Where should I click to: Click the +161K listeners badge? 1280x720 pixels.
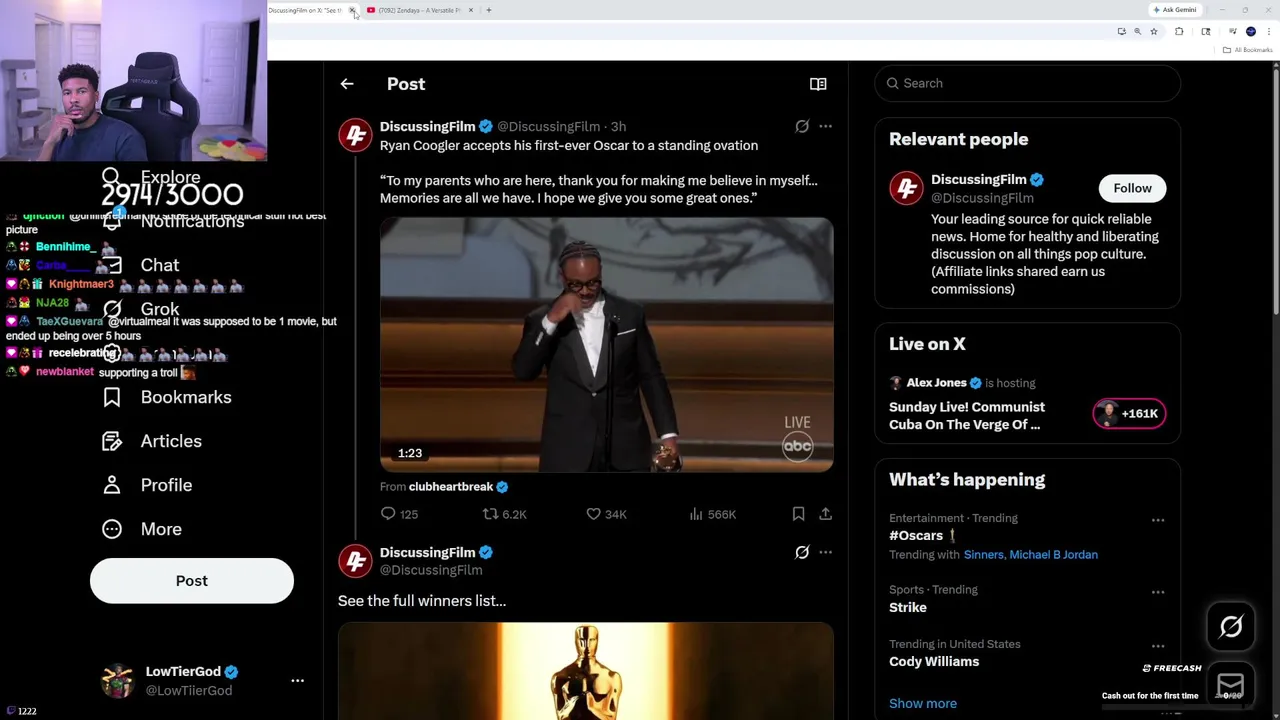(x=1129, y=413)
